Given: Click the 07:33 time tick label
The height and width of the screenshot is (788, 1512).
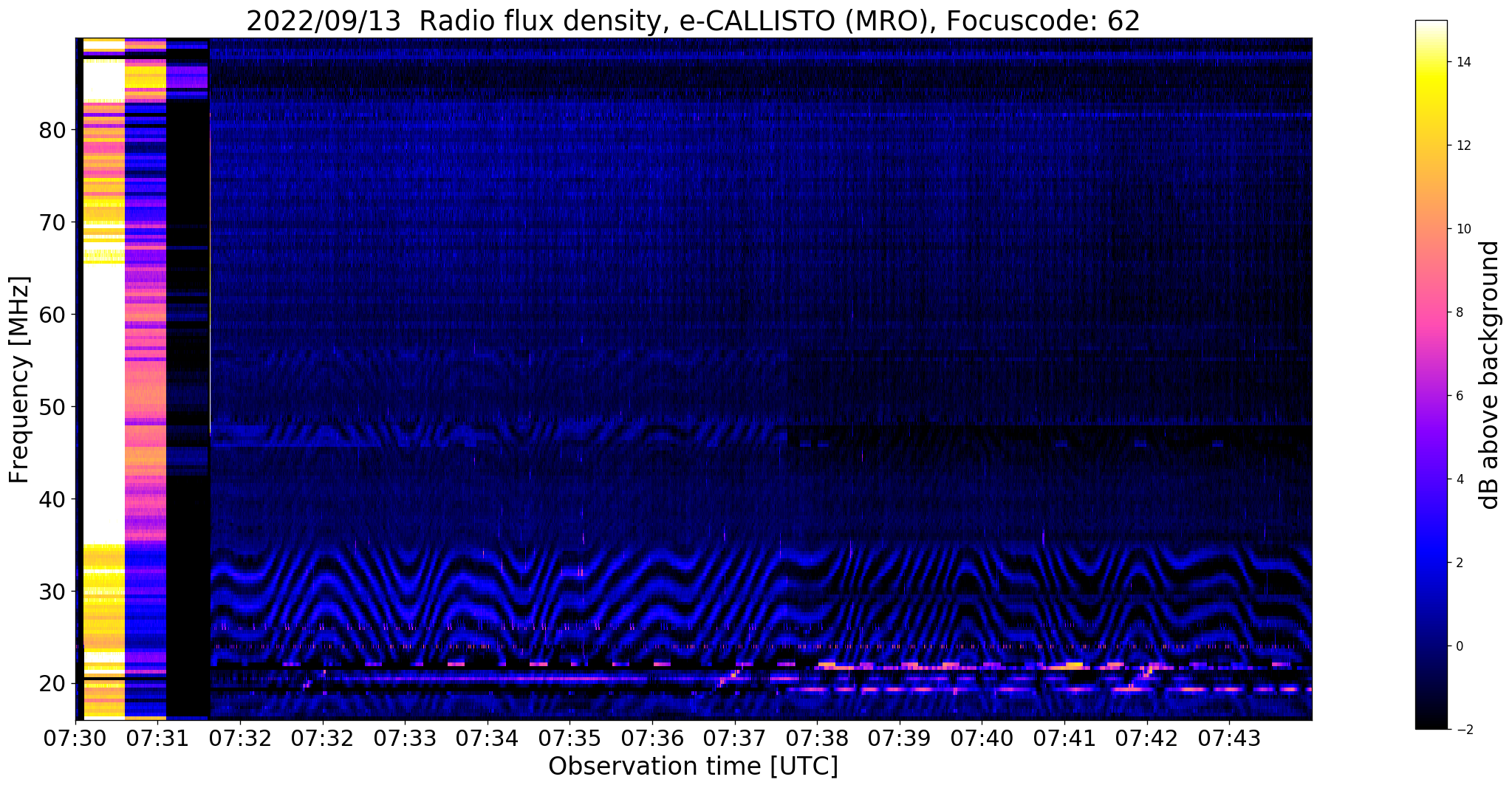Looking at the screenshot, I should (405, 738).
